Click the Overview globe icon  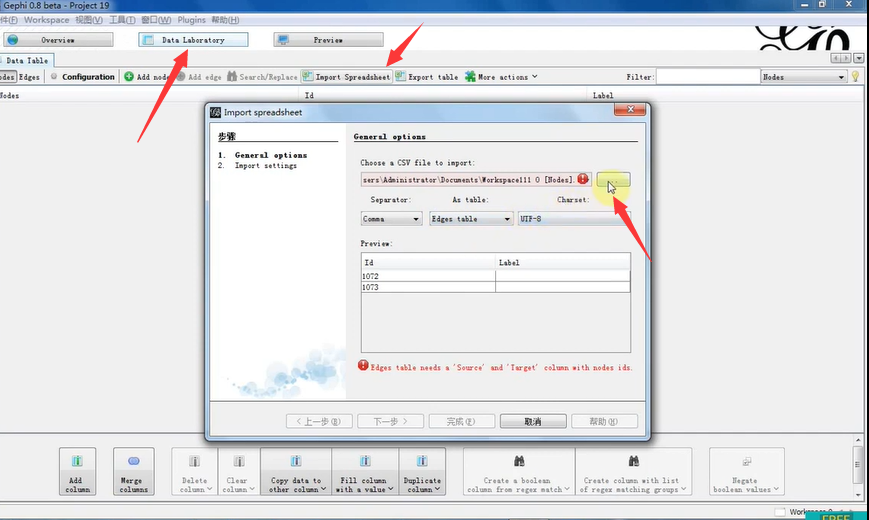(x=13, y=40)
